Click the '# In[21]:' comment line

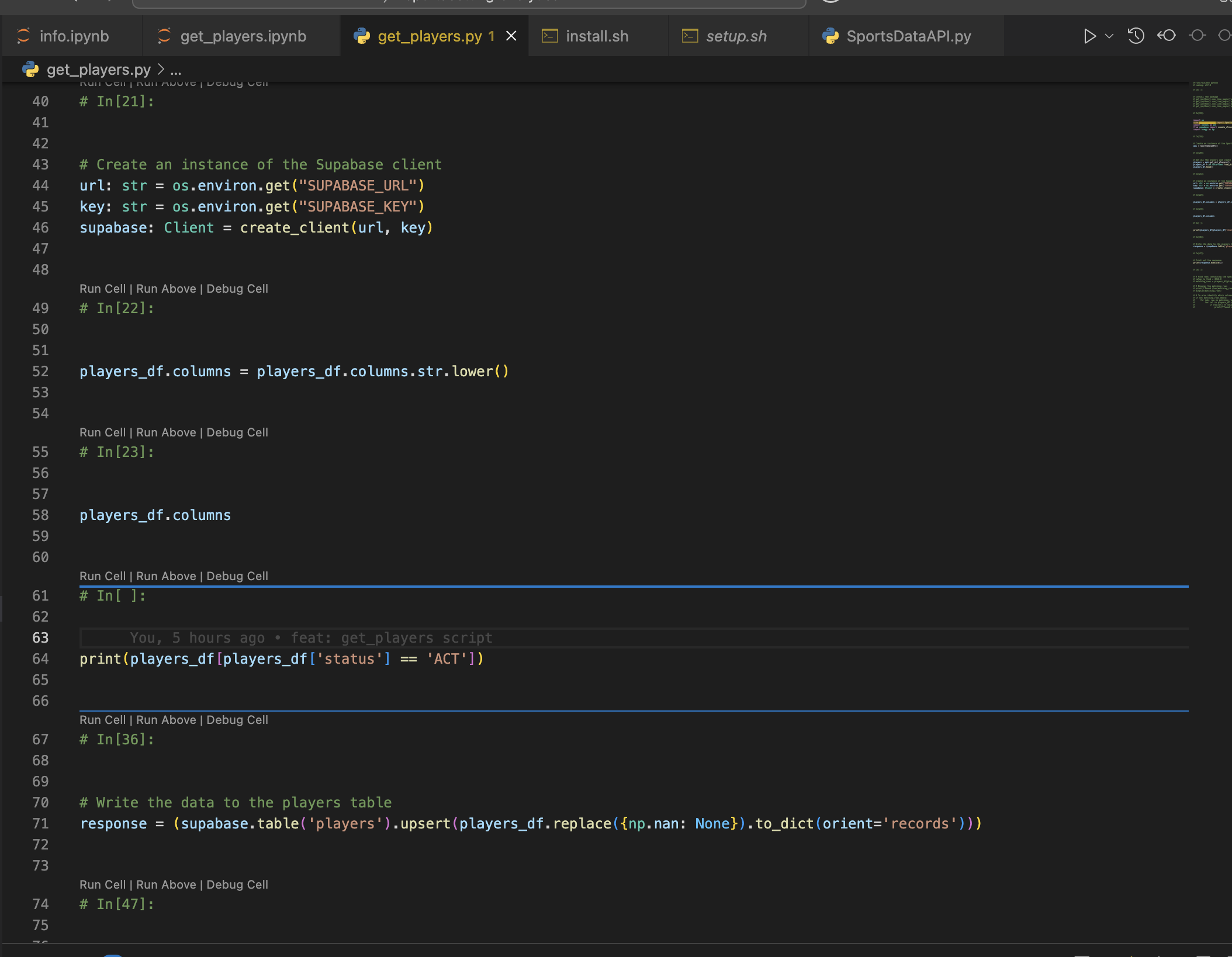point(117,102)
